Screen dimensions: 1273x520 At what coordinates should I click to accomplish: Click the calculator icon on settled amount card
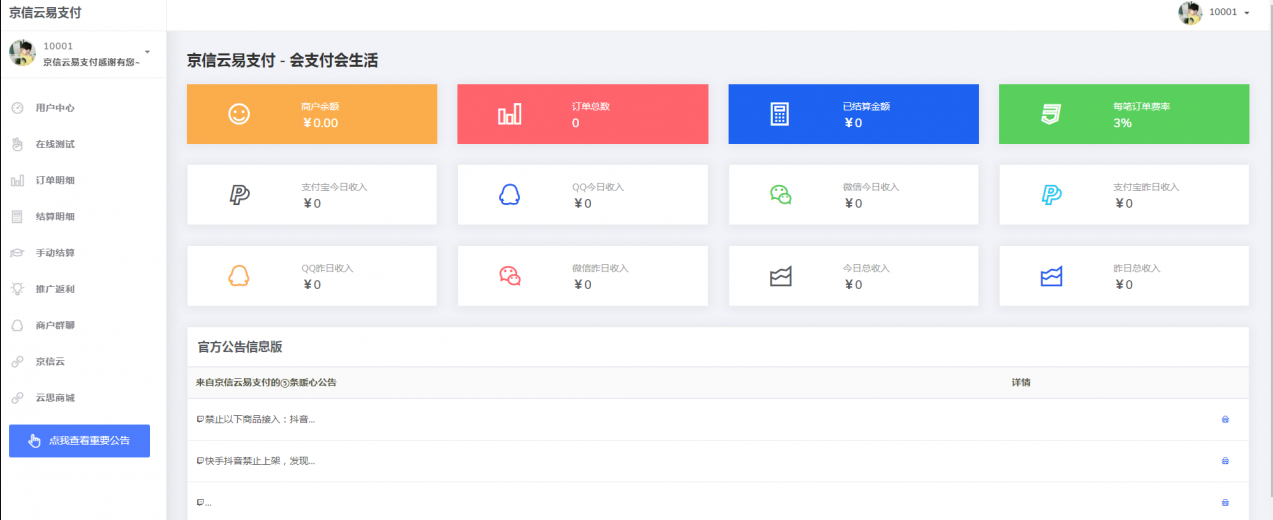(780, 114)
